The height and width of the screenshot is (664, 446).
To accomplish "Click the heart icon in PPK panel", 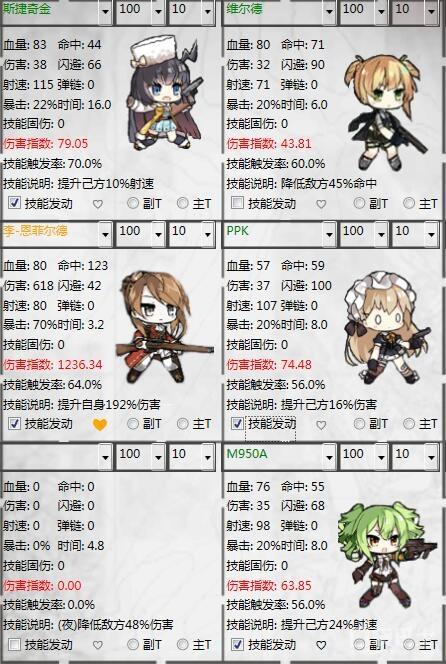I will 321,424.
